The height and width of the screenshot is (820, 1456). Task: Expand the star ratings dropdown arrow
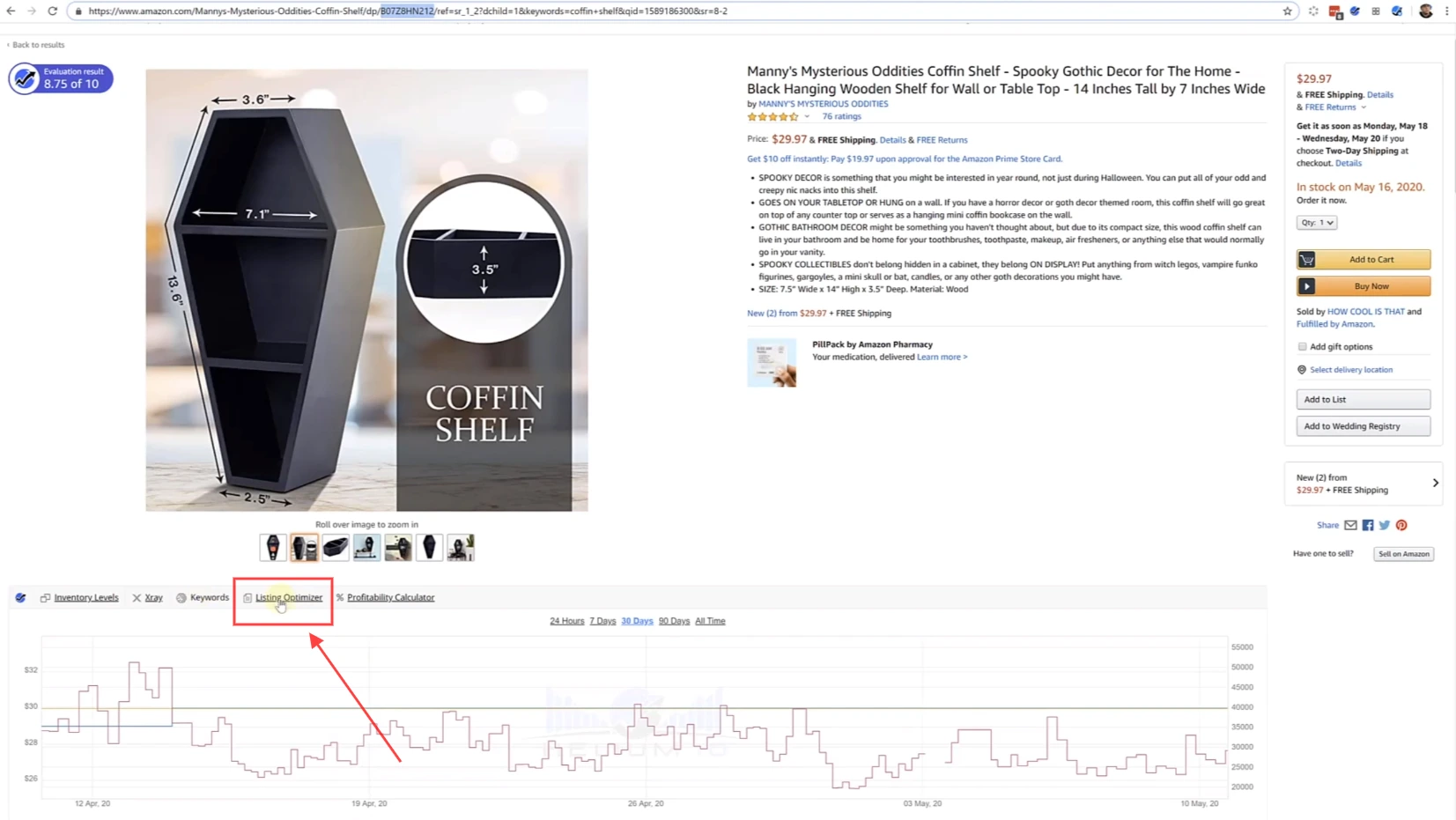click(x=807, y=116)
